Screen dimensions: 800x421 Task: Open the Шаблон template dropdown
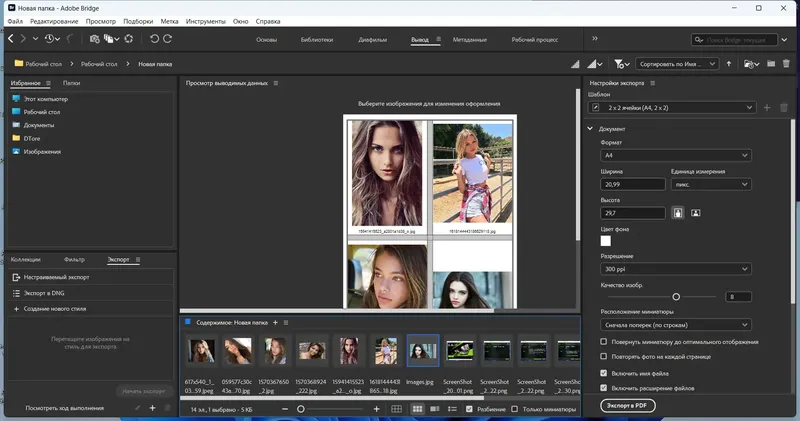672,107
